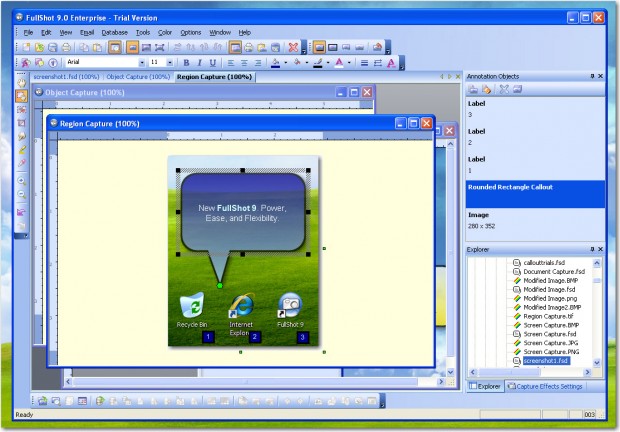This screenshot has height=432, width=620.
Task: Select the eyedropper tool in left toolbar
Action: pos(22,163)
